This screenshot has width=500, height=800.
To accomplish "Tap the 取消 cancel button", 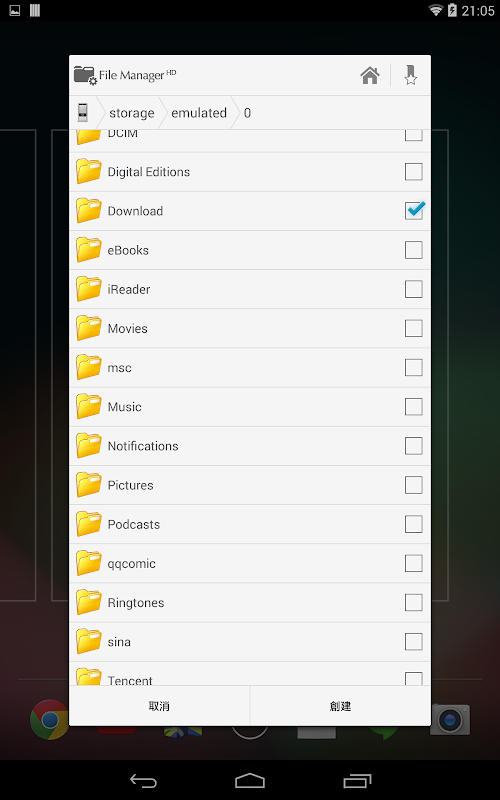I will pyautogui.click(x=159, y=706).
